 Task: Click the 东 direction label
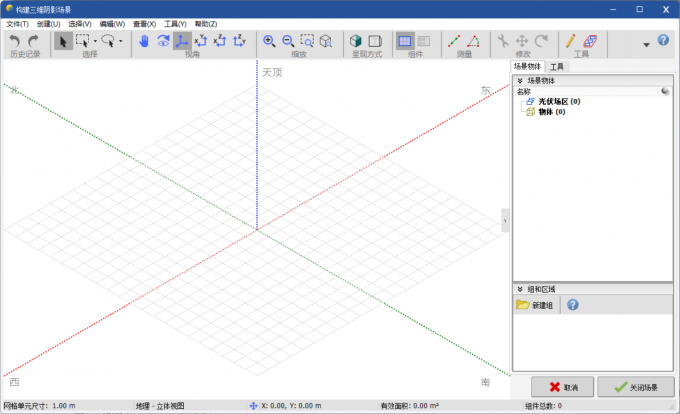pyautogui.click(x=485, y=90)
